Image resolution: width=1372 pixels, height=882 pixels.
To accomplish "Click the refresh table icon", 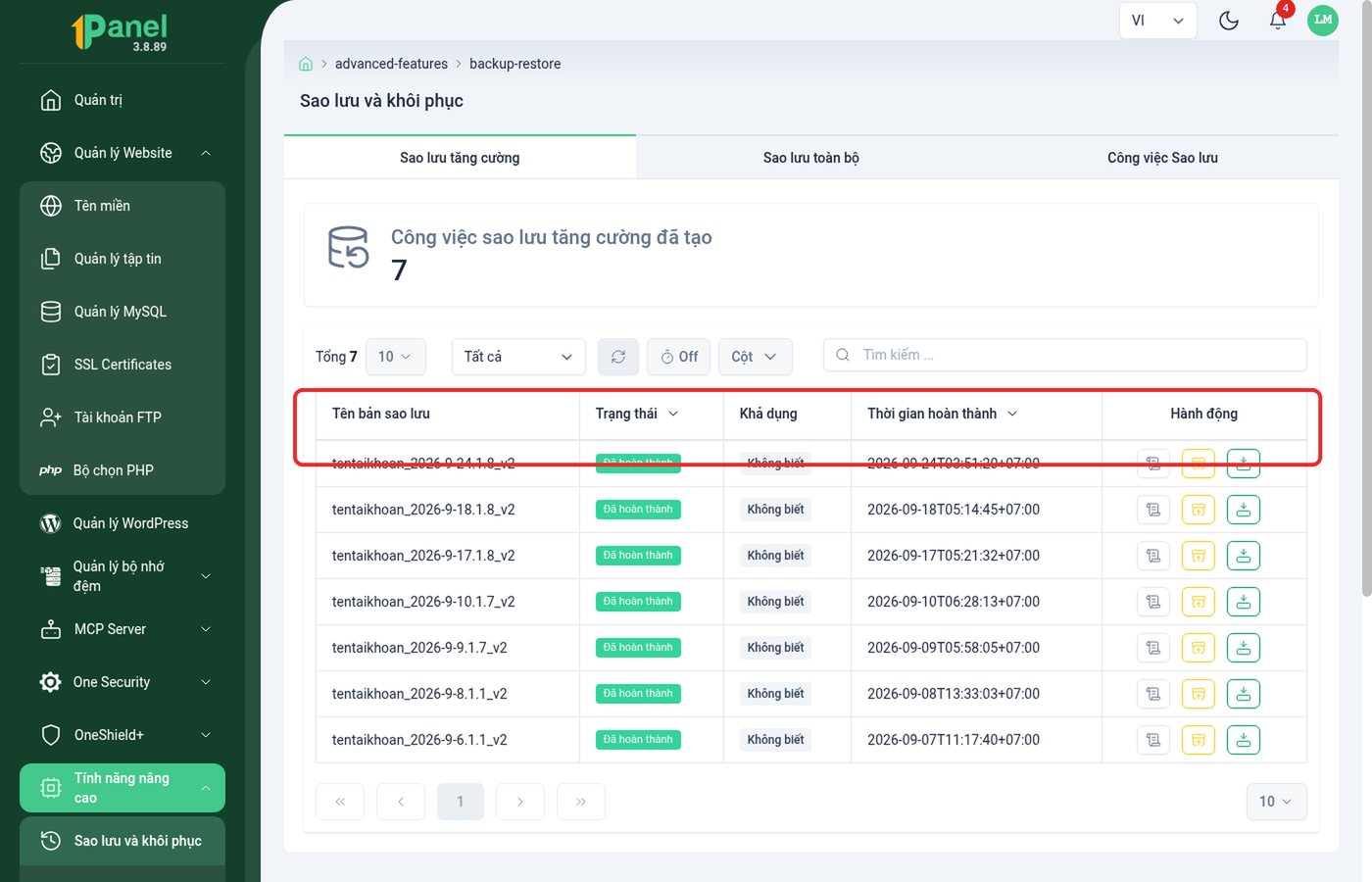I will point(618,357).
